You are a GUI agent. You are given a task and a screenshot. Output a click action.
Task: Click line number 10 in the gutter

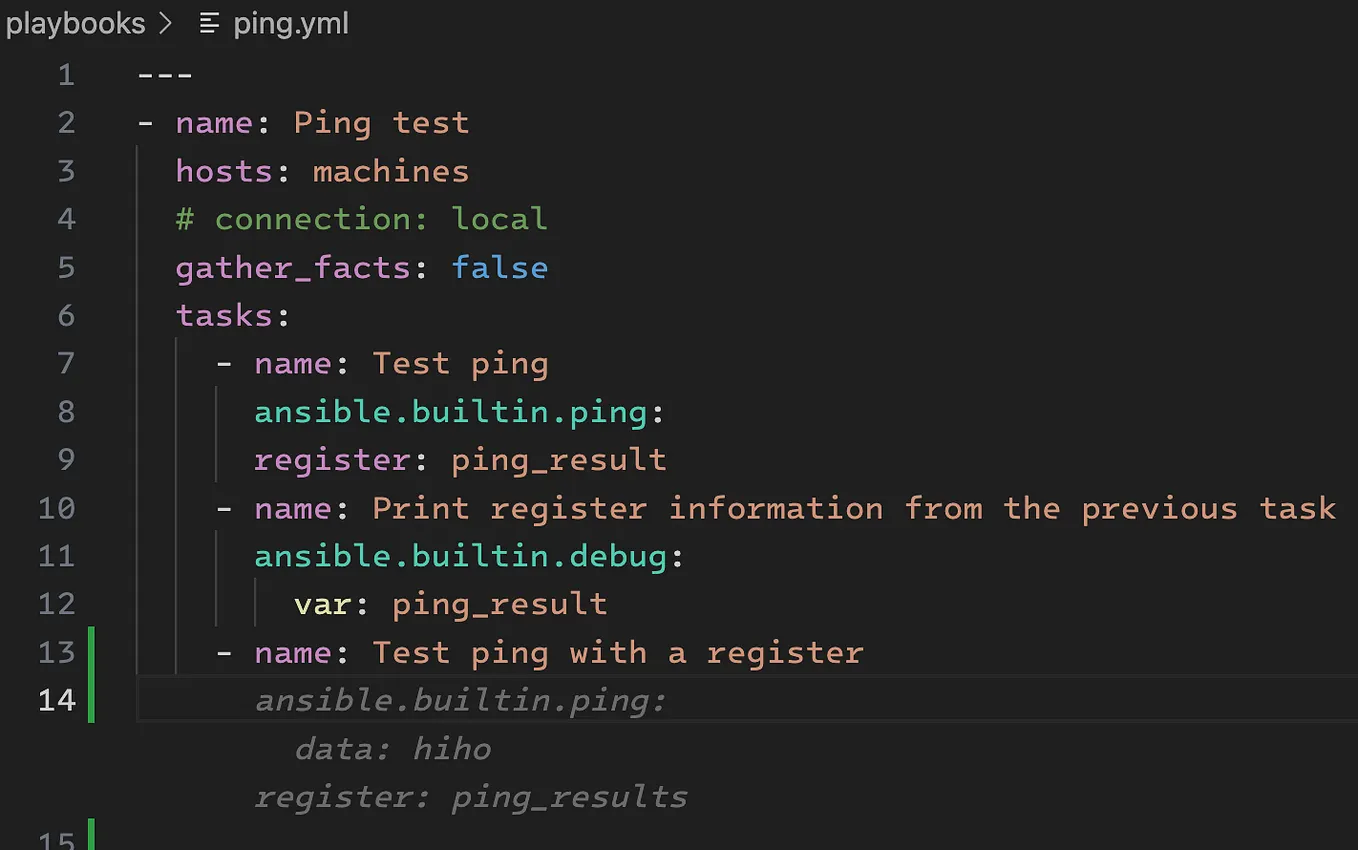click(x=56, y=508)
